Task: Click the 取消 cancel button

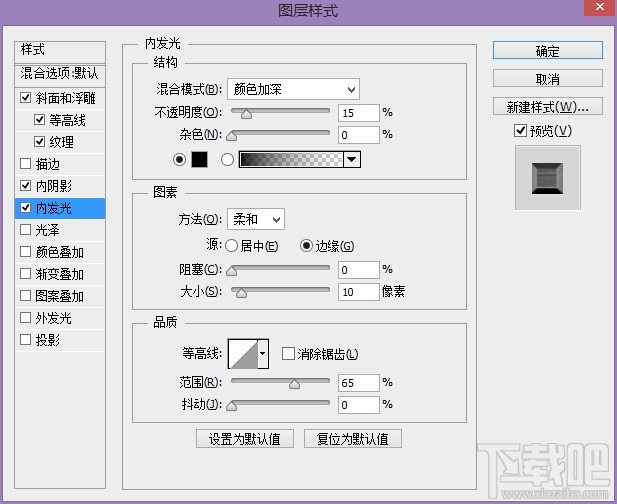Action: pyautogui.click(x=547, y=79)
